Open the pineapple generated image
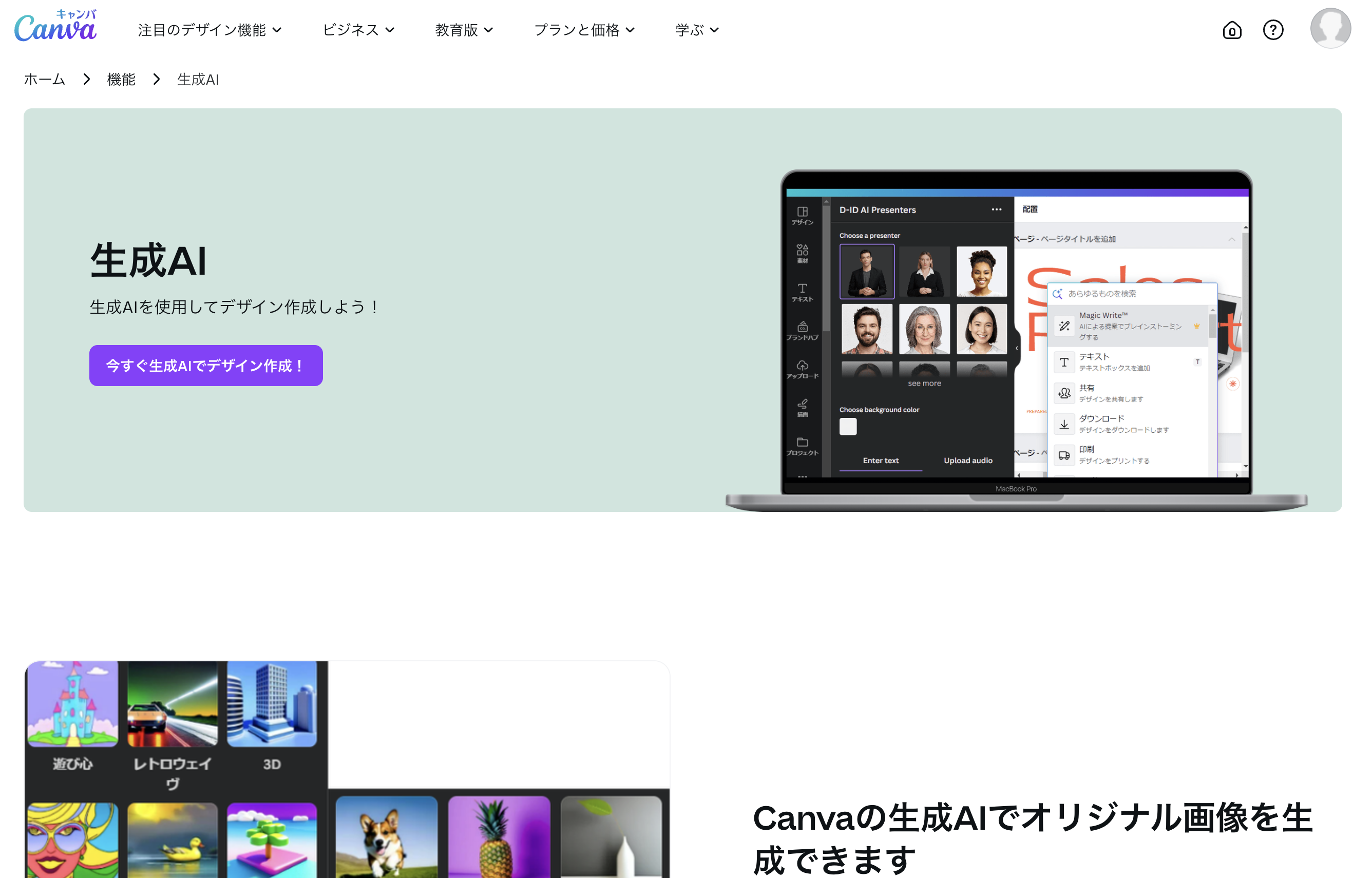The width and height of the screenshot is (1372, 878). pyautogui.click(x=499, y=837)
